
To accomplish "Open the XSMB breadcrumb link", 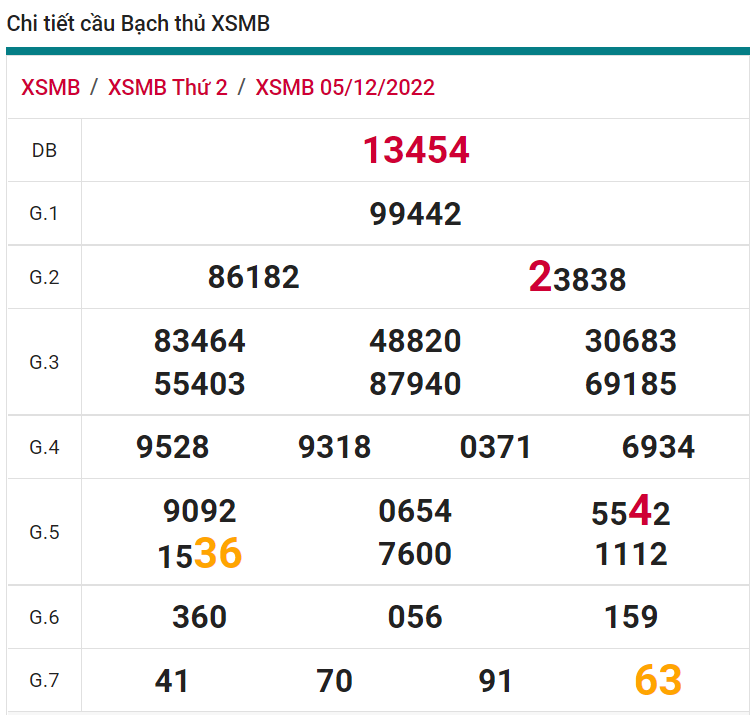I will pyautogui.click(x=50, y=87).
